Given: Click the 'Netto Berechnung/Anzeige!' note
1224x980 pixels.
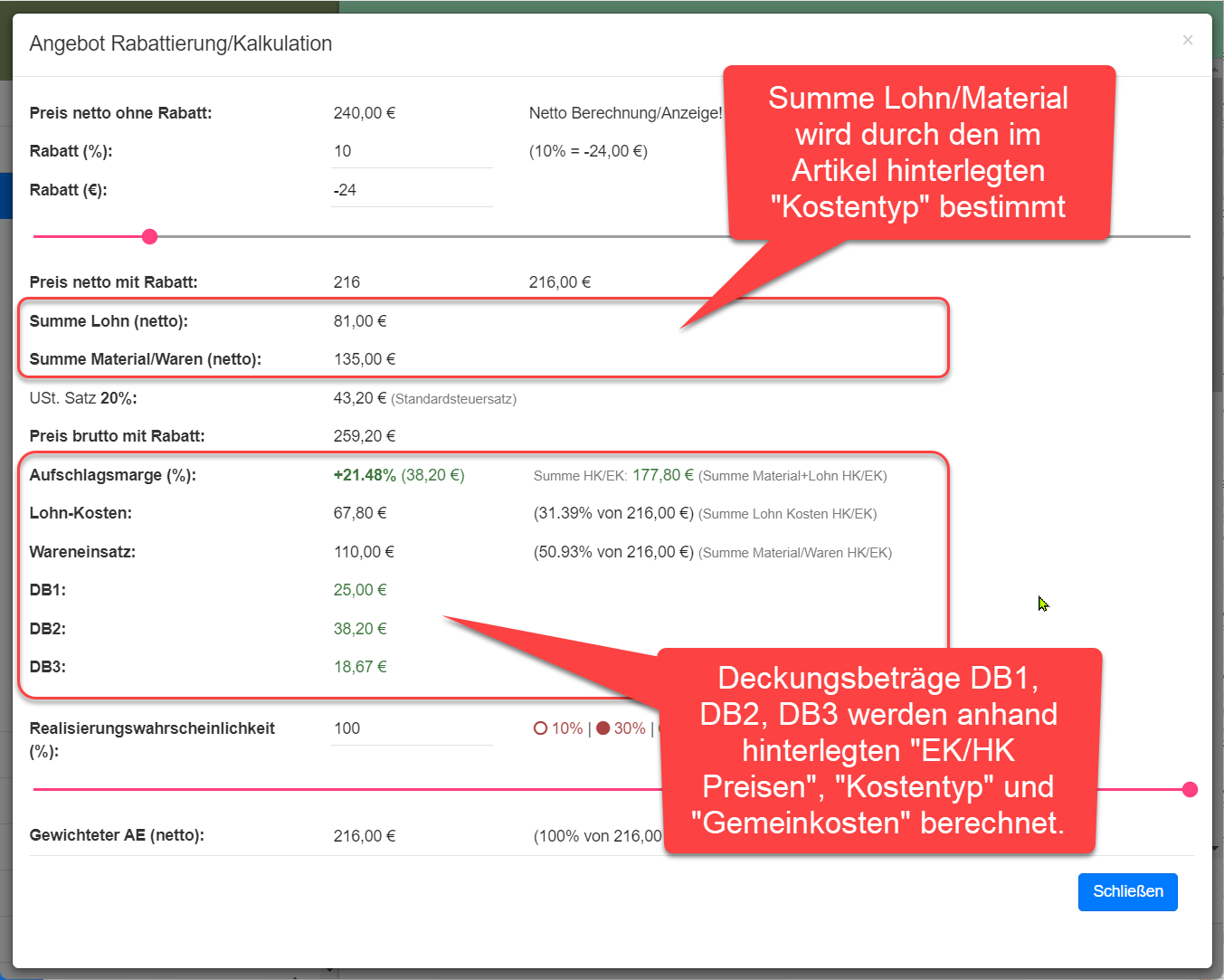Looking at the screenshot, I should coord(626,113).
